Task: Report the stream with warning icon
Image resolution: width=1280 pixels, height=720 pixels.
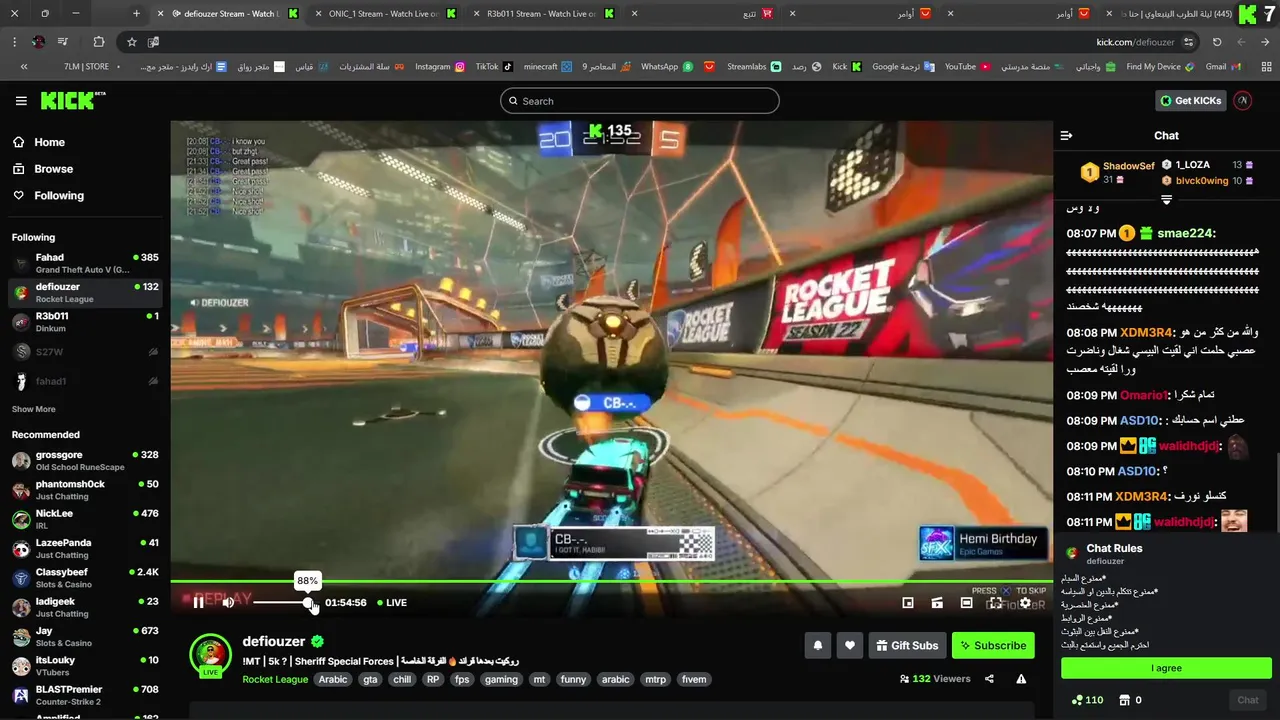Action: pos(1021,679)
